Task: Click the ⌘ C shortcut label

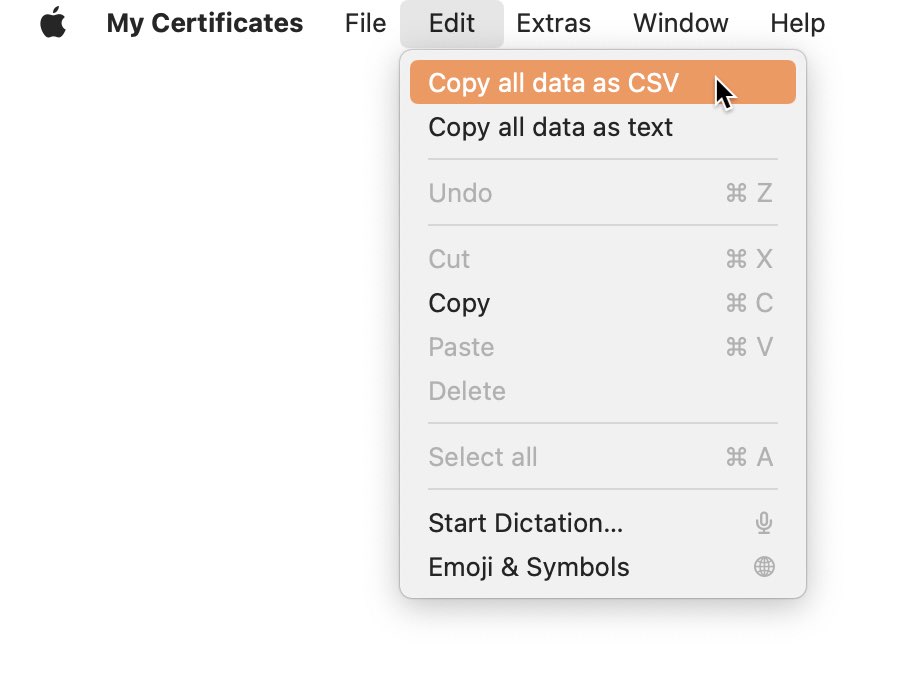Action: click(749, 303)
